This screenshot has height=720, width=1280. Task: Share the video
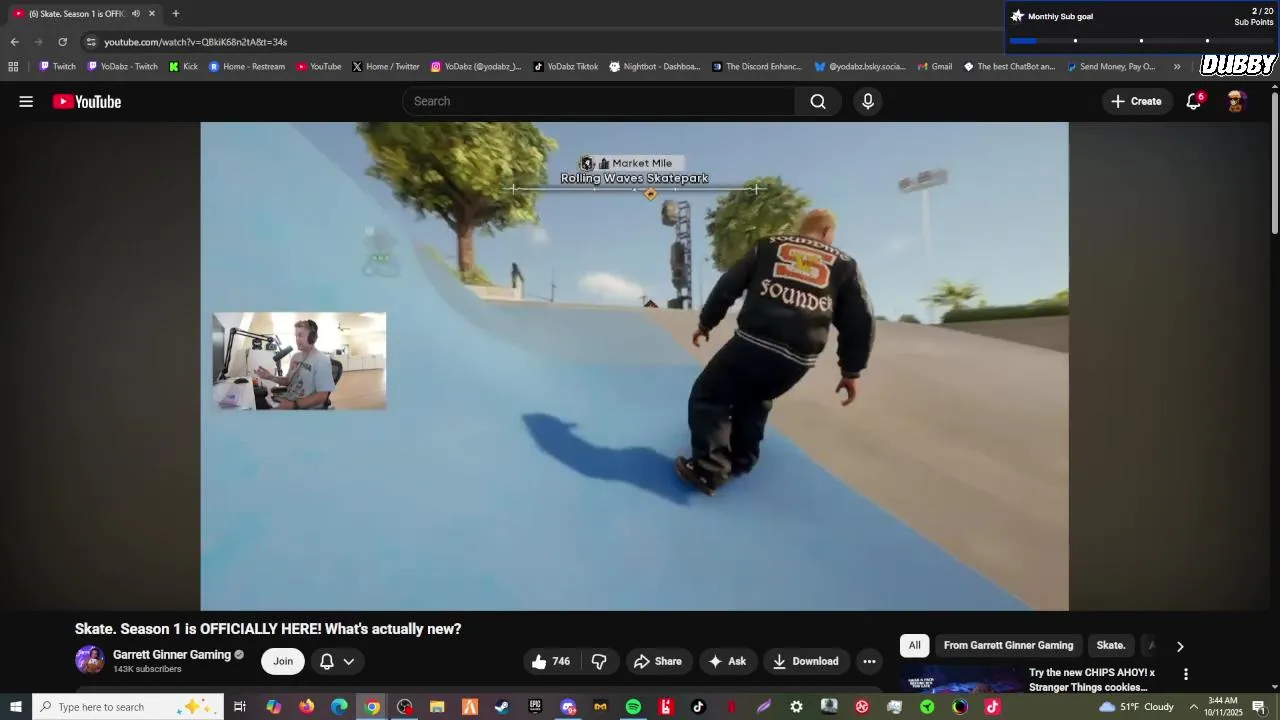[x=658, y=661]
